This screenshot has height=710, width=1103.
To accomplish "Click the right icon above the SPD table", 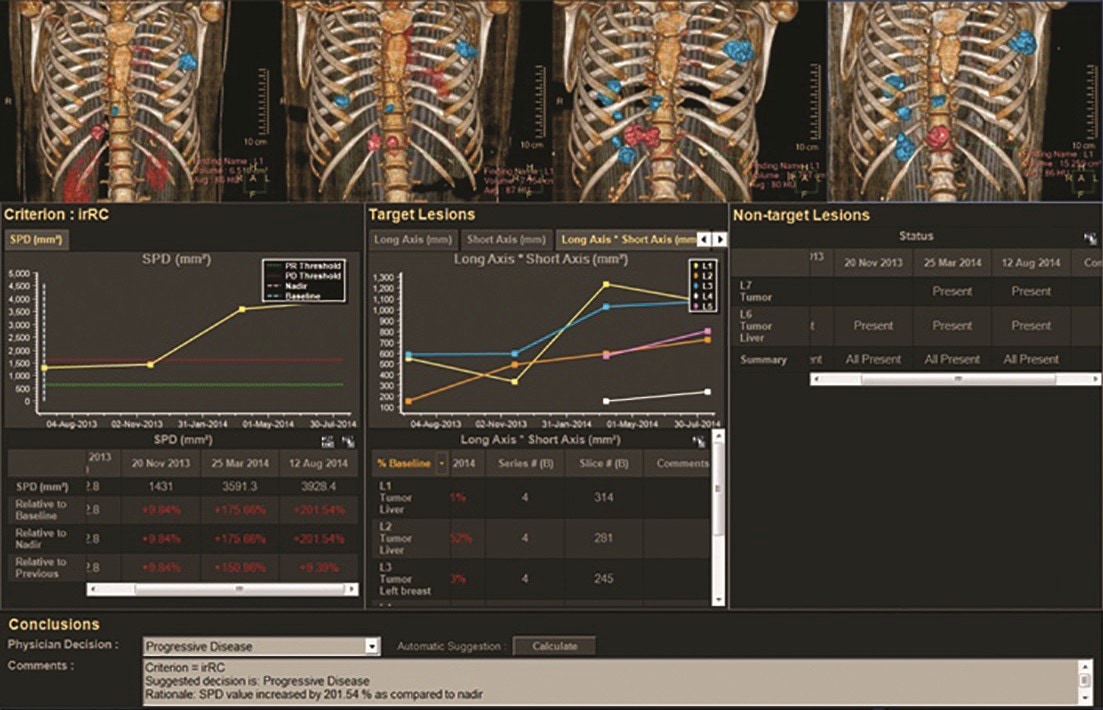I will [x=347, y=441].
